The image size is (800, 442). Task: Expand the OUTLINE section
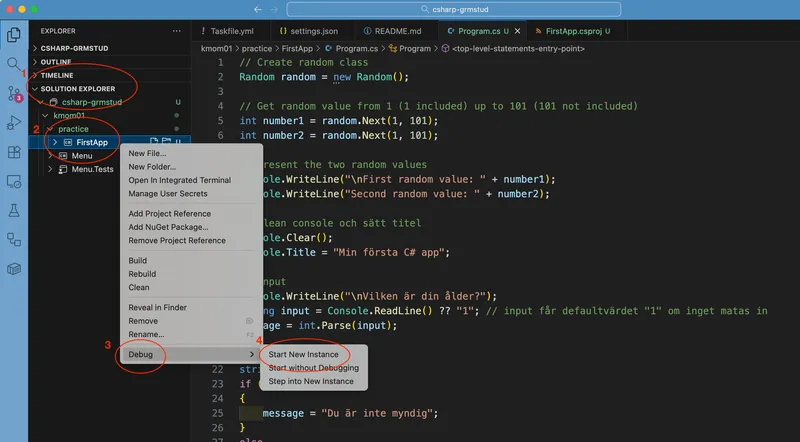tap(56, 62)
